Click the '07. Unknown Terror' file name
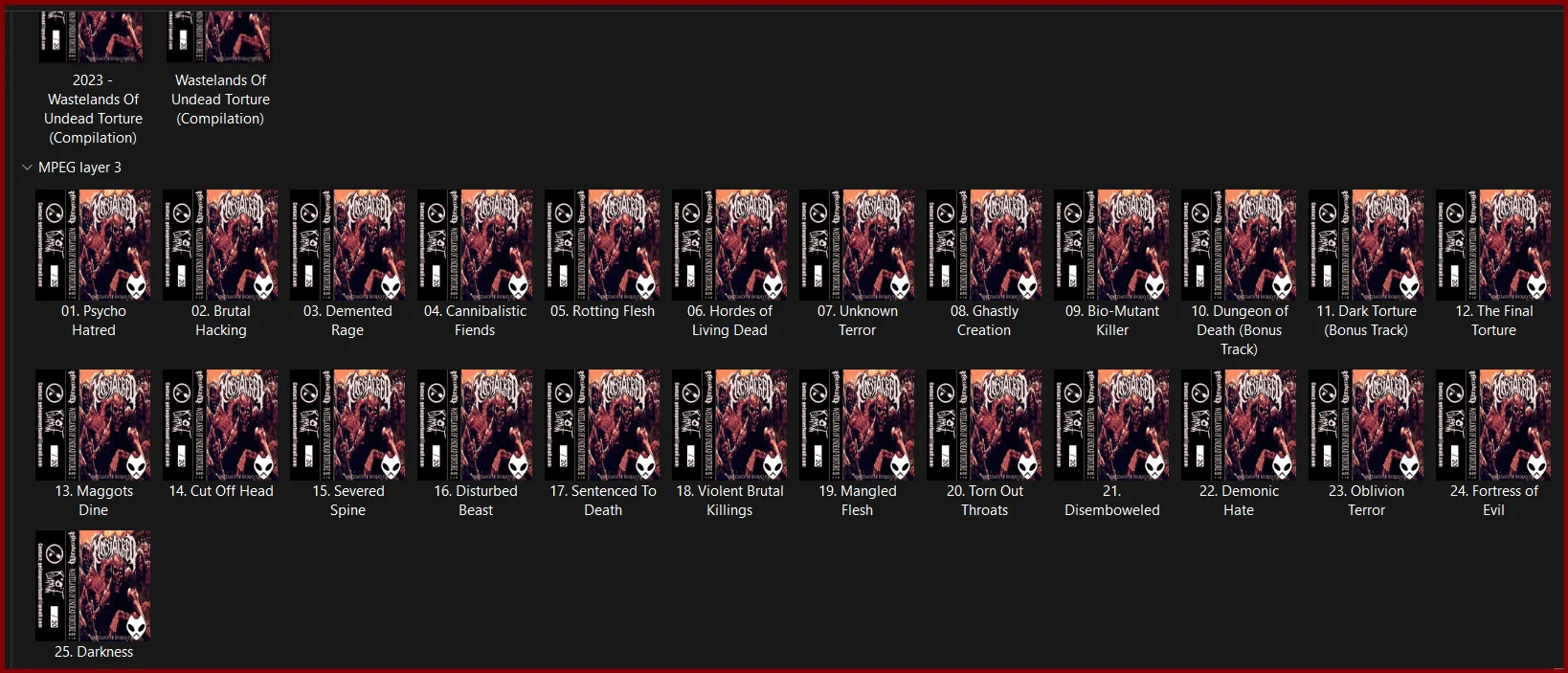 click(857, 321)
